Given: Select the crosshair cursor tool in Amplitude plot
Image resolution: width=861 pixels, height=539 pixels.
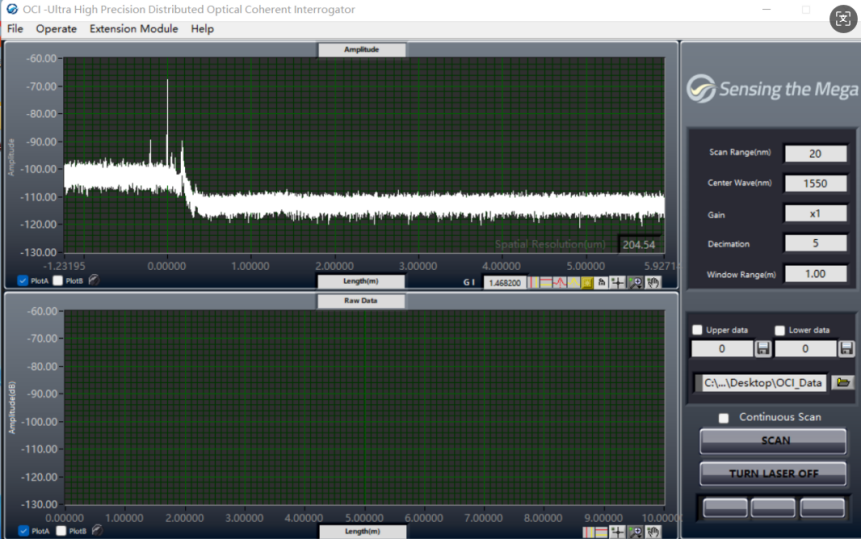Looking at the screenshot, I should [618, 283].
